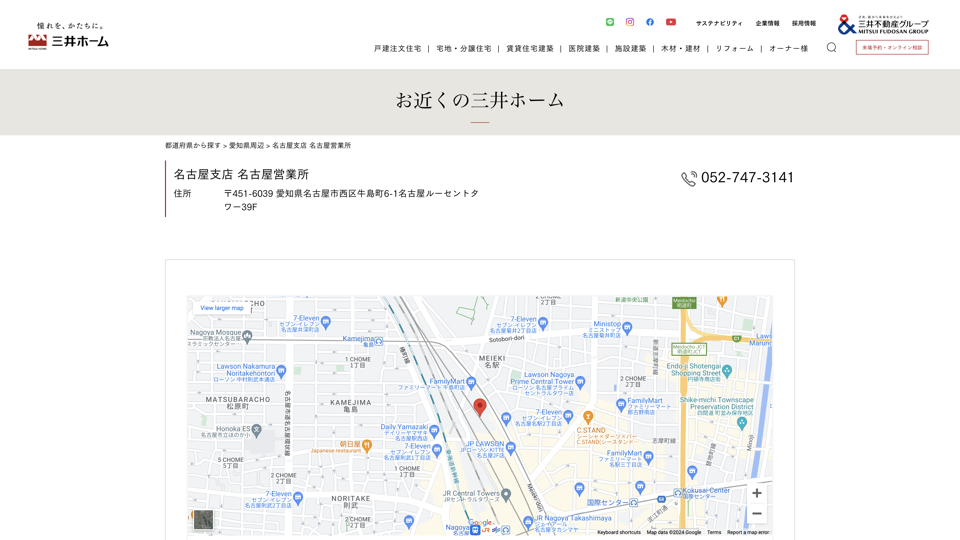
Task: Switch to satellite imagery thumbnail
Action: [203, 520]
